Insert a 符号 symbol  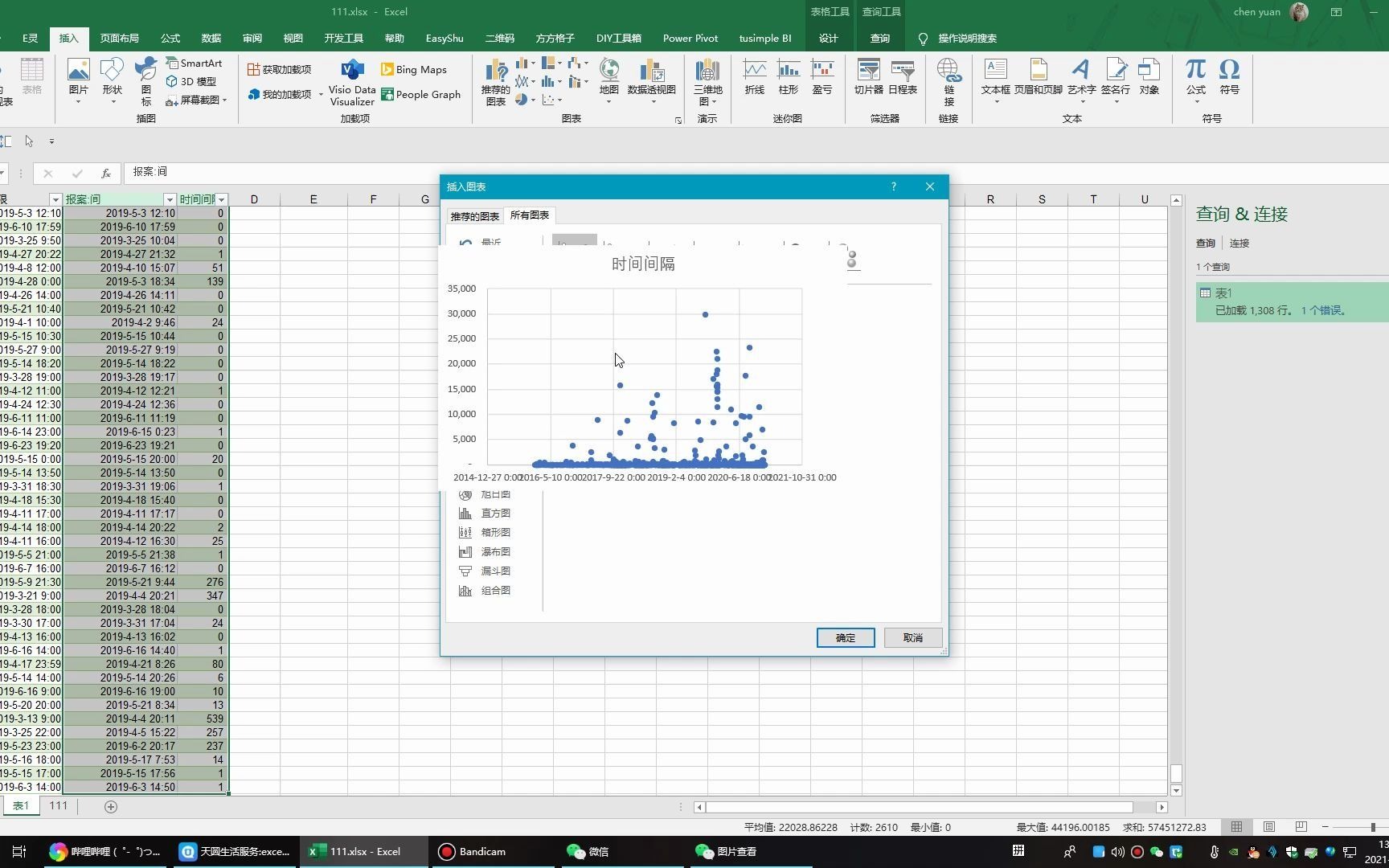pyautogui.click(x=1230, y=77)
